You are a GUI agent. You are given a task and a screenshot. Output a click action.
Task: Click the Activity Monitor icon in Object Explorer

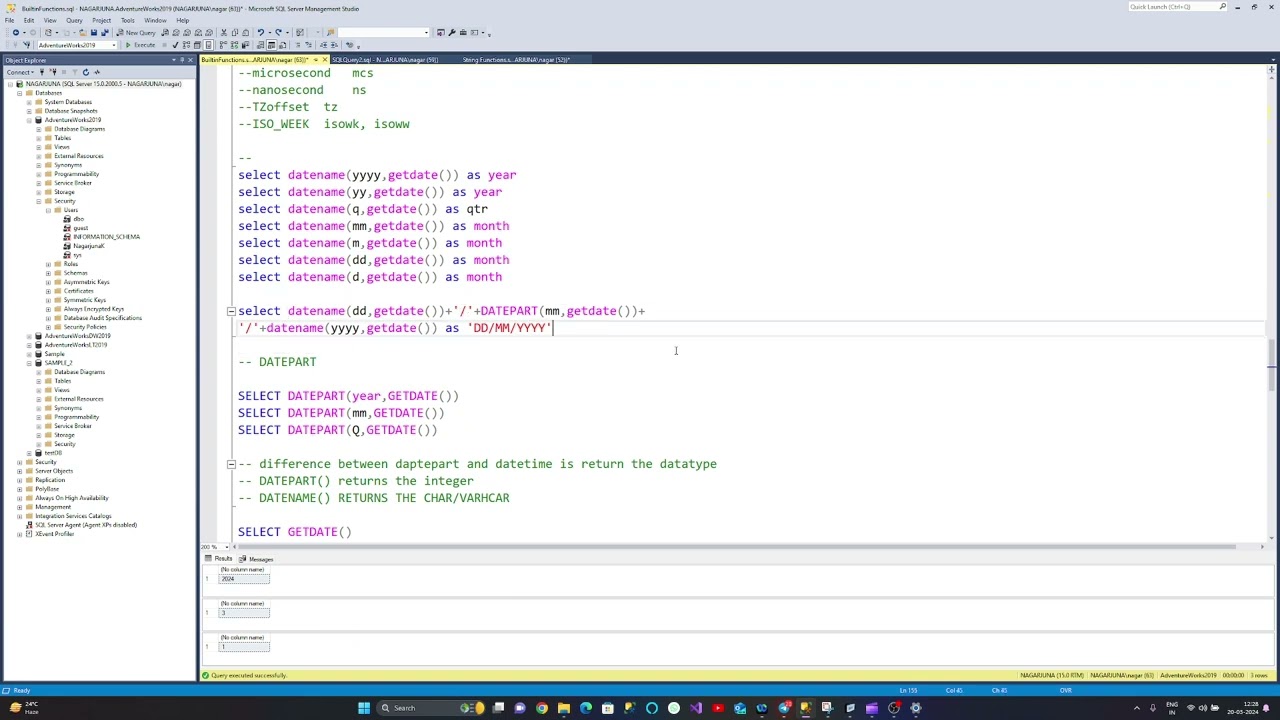tap(97, 72)
